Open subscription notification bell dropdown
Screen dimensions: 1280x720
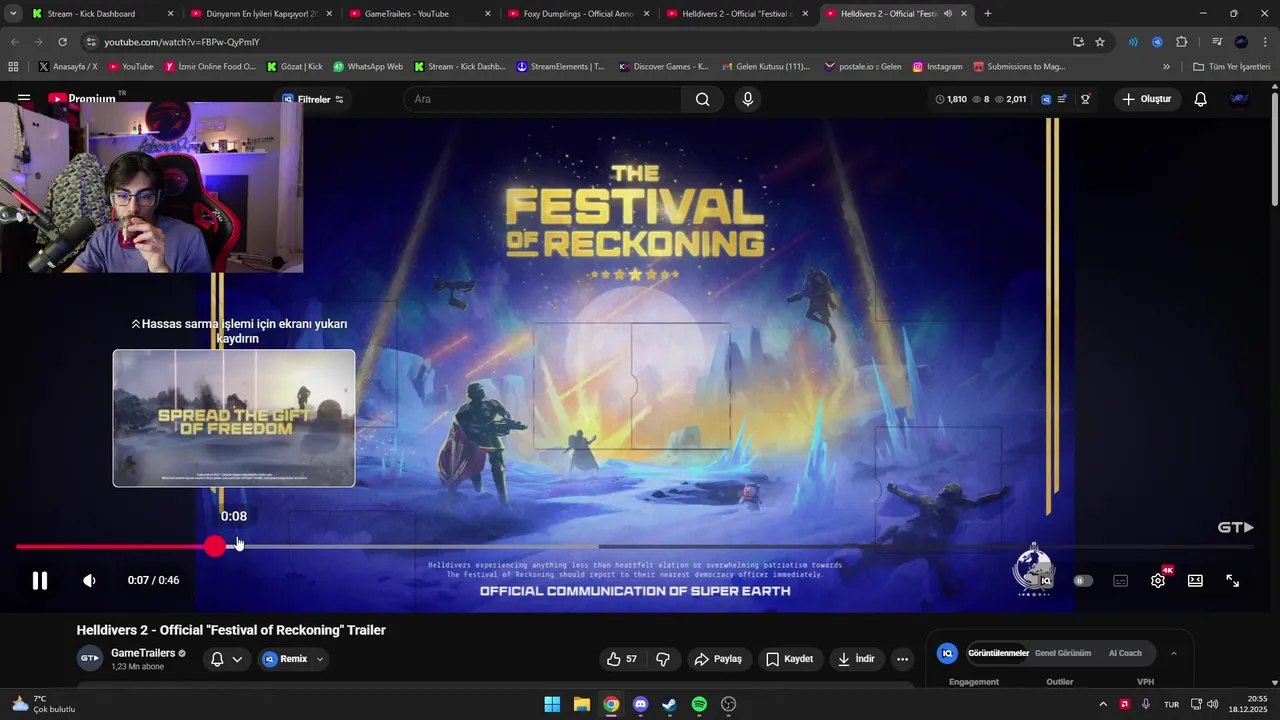click(x=227, y=659)
